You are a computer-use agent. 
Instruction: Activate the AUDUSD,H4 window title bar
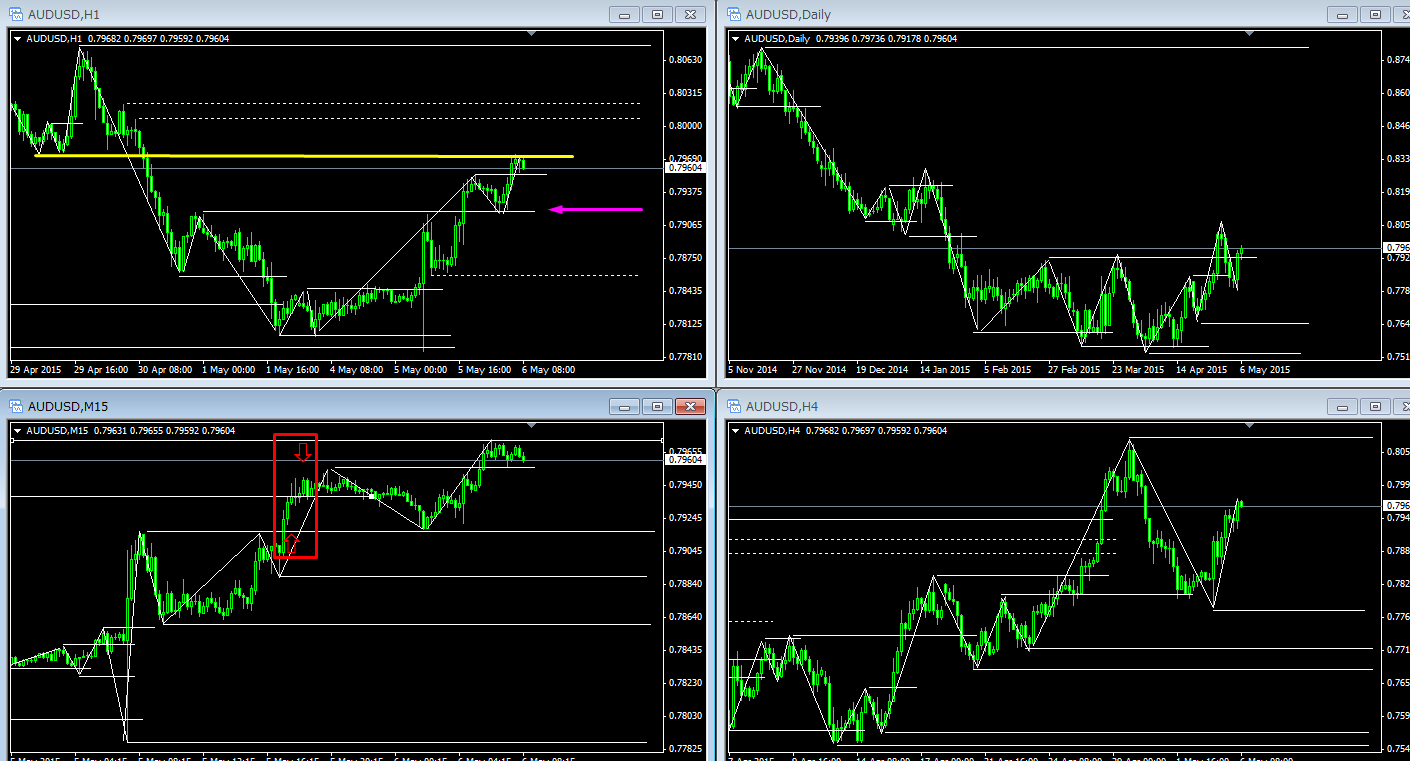(1000, 406)
